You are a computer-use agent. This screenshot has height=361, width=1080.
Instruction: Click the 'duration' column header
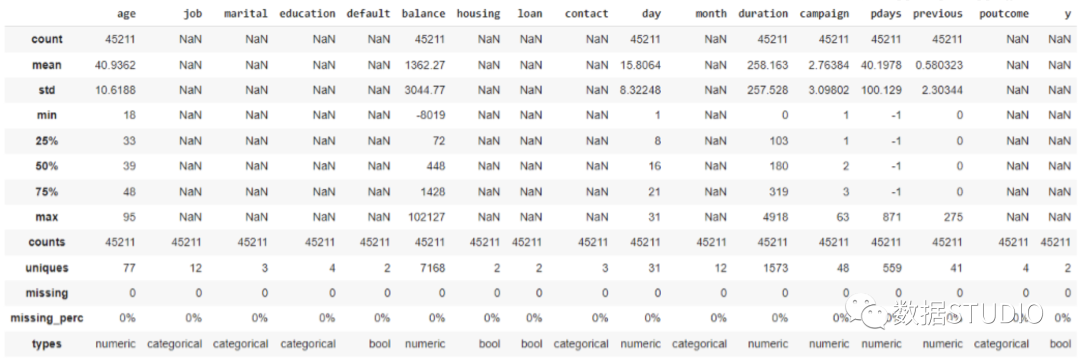point(762,14)
